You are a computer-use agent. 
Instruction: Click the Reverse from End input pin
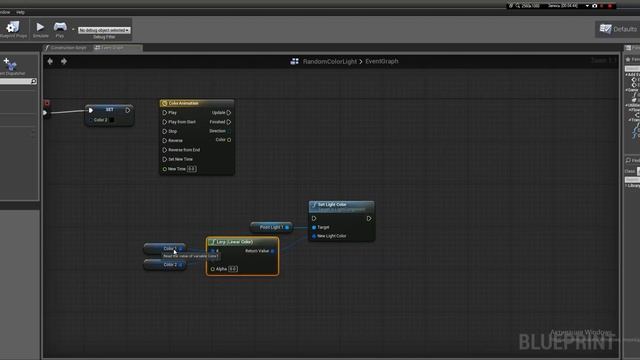coord(164,150)
